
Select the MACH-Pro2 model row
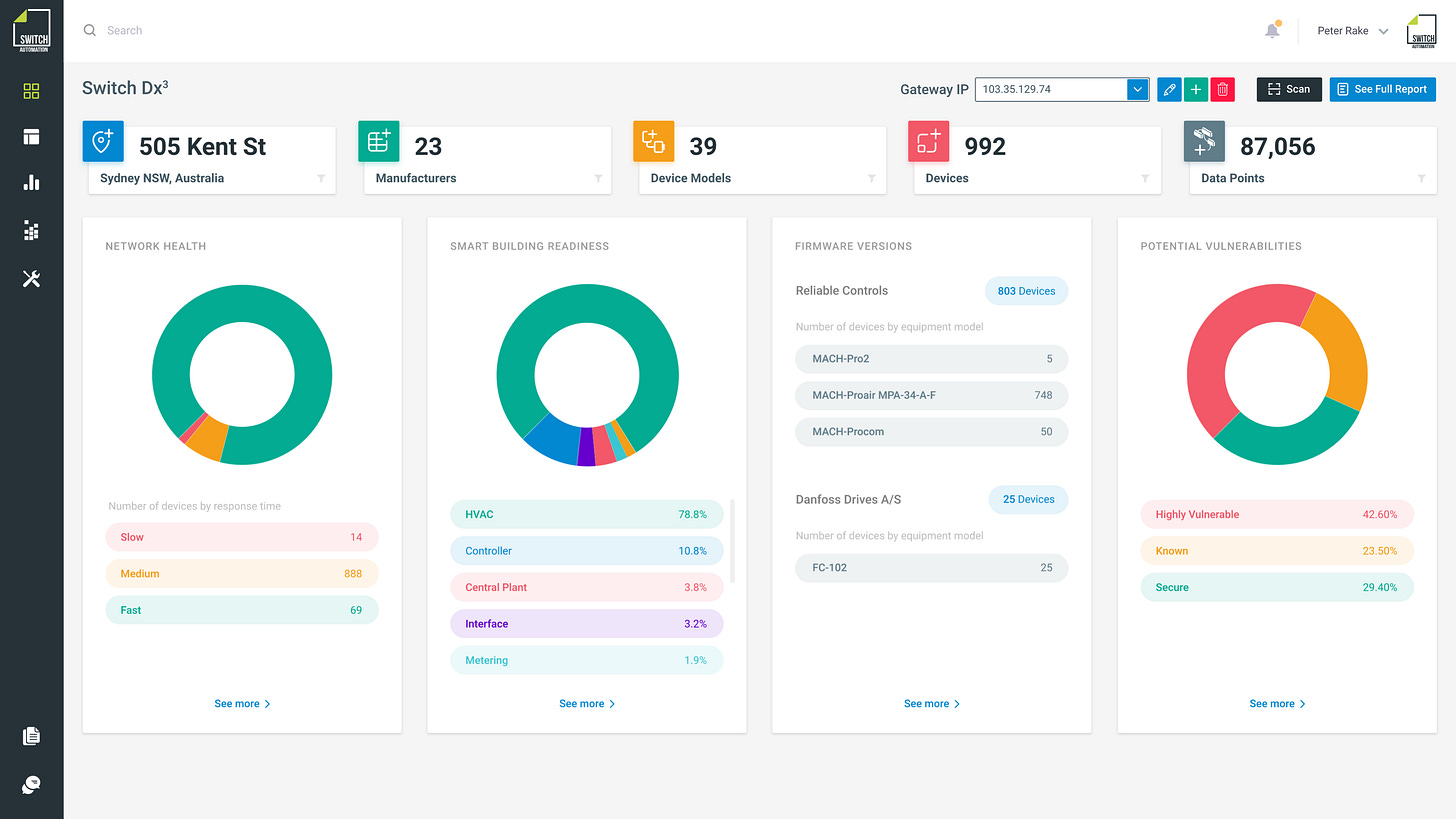932,359
